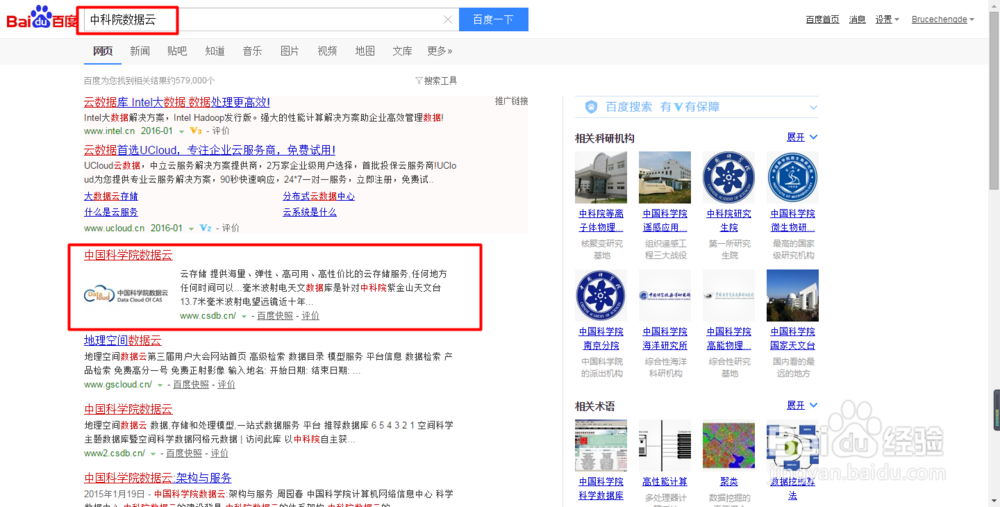The width and height of the screenshot is (1000, 507).
Task: Expand arrow next to www.gscloud.cn/
Action: click(160, 385)
